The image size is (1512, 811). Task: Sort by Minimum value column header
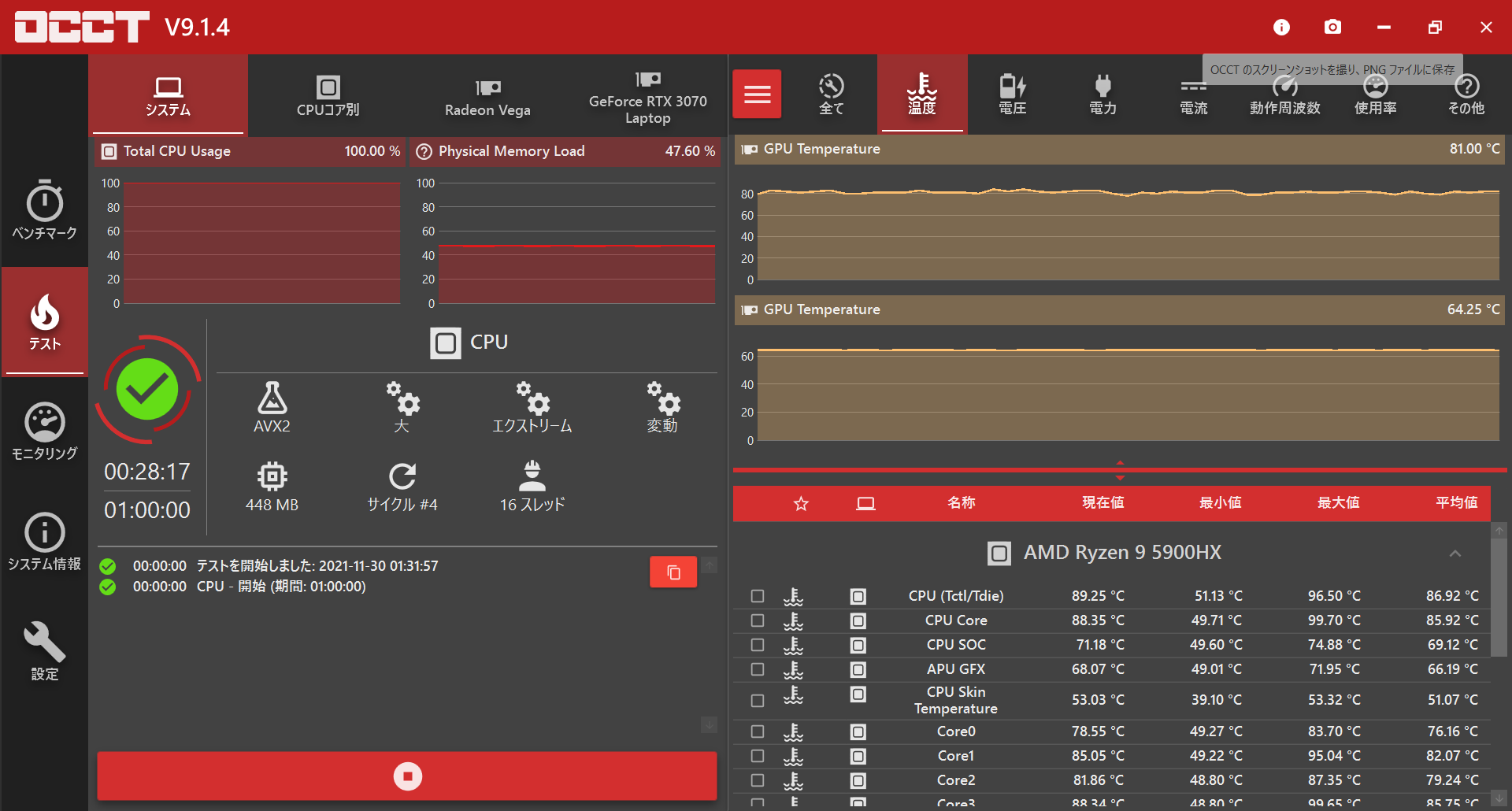1220,502
